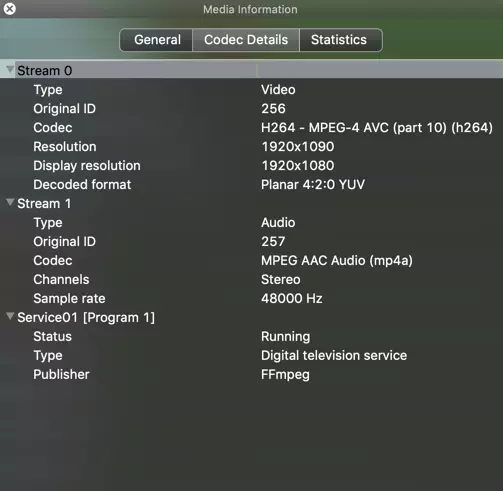Select Original ID value 256
Screen dimensions: 503x491
pos(273,109)
